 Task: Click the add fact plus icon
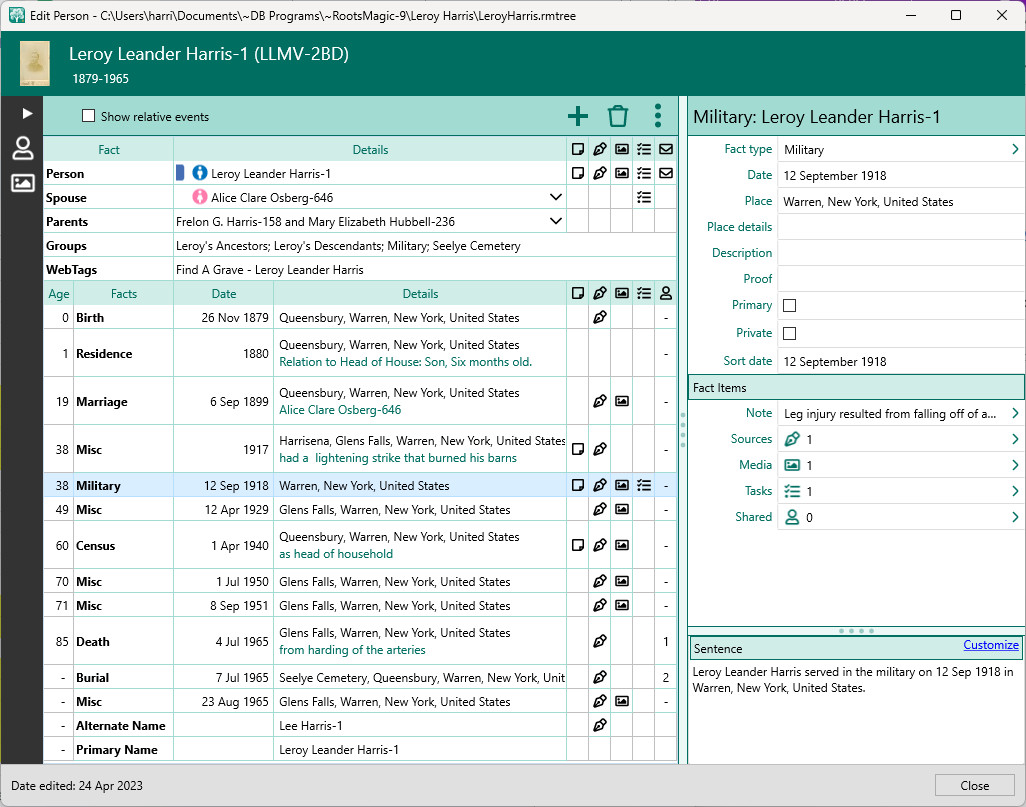578,116
